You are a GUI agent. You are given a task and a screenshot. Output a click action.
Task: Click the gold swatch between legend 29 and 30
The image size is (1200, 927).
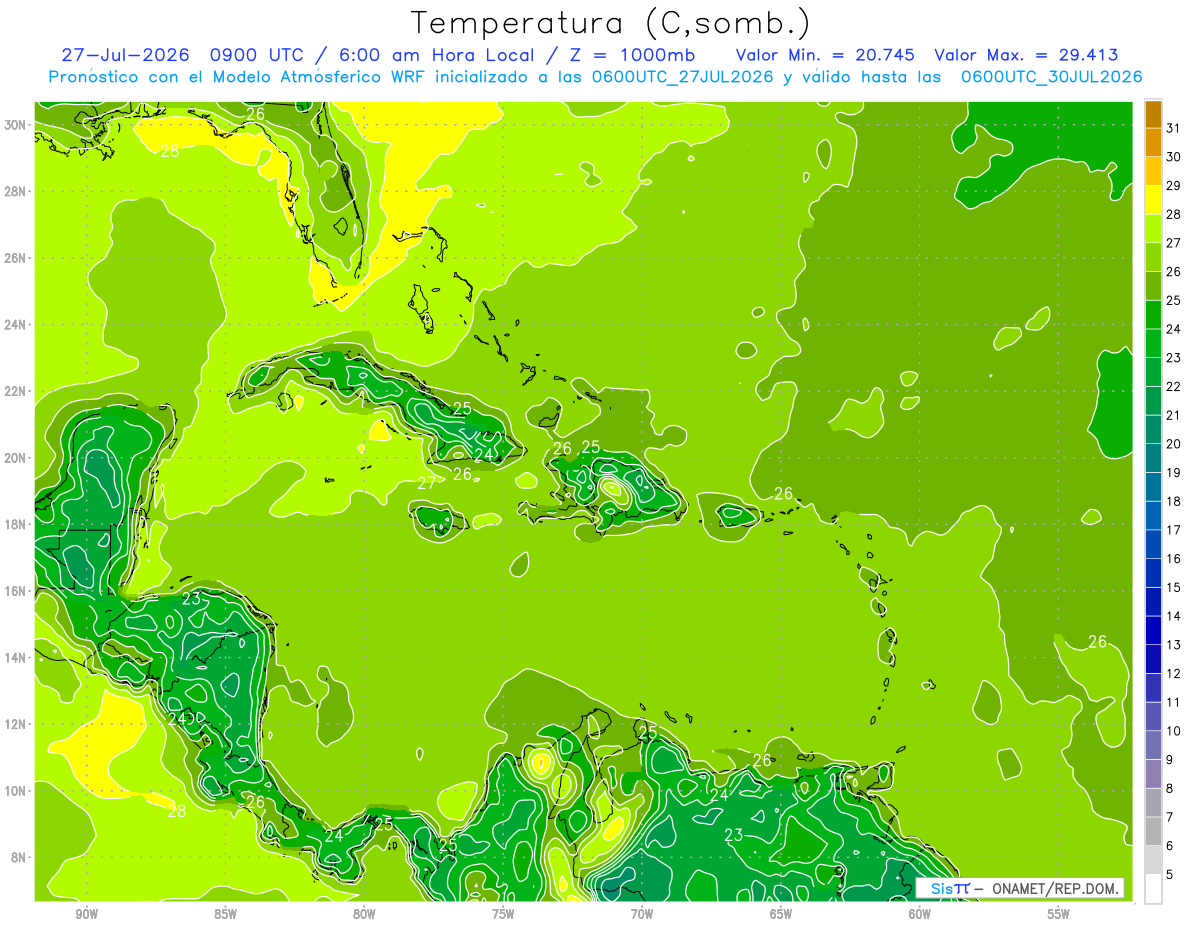(1153, 170)
